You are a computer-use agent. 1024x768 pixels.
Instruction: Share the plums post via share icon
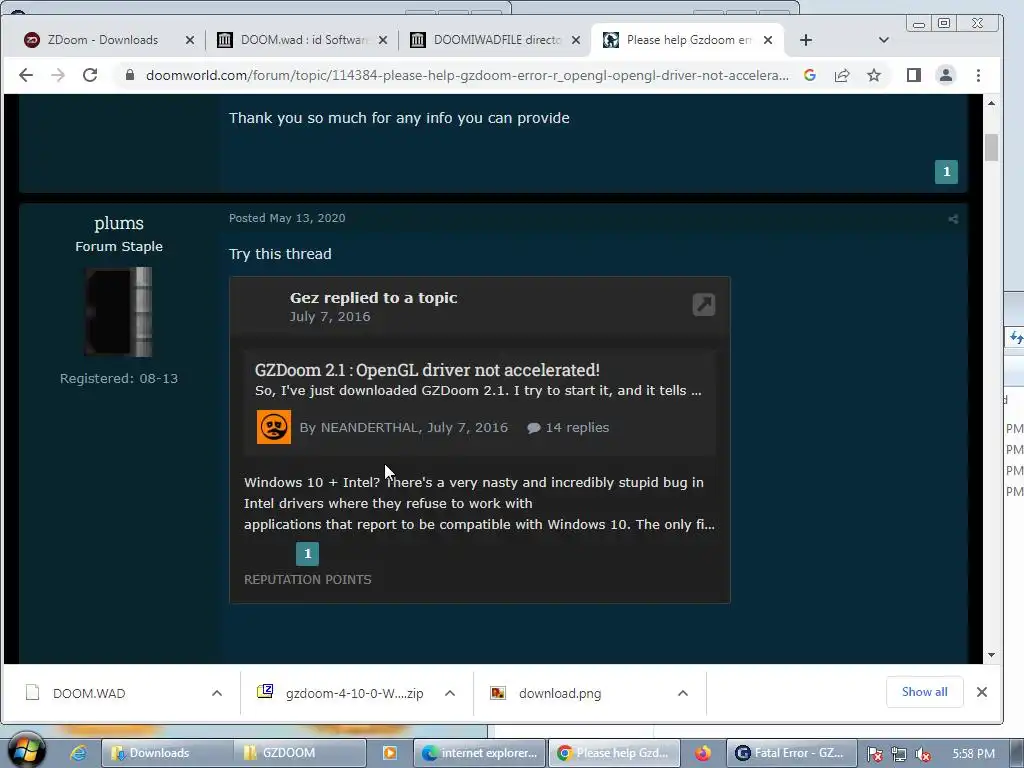[953, 219]
